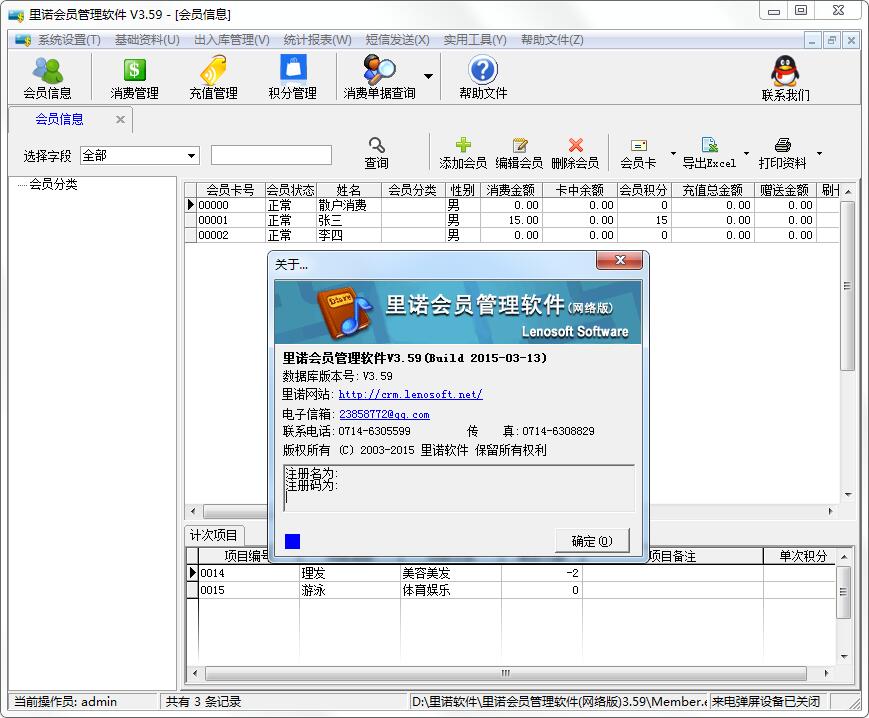Click 删除会员 red X icon

coord(576,145)
